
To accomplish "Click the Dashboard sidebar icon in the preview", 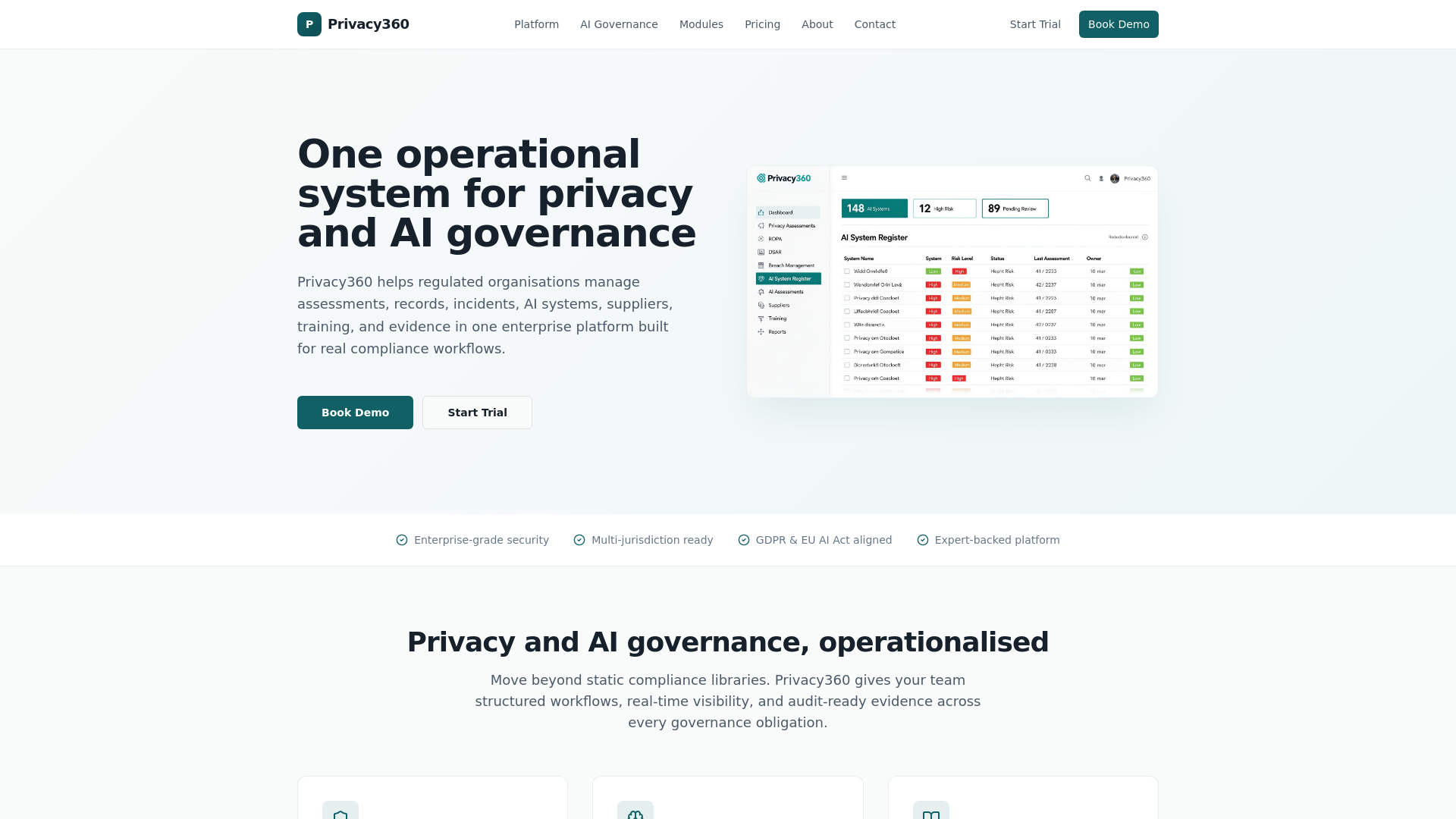I will coord(761,212).
